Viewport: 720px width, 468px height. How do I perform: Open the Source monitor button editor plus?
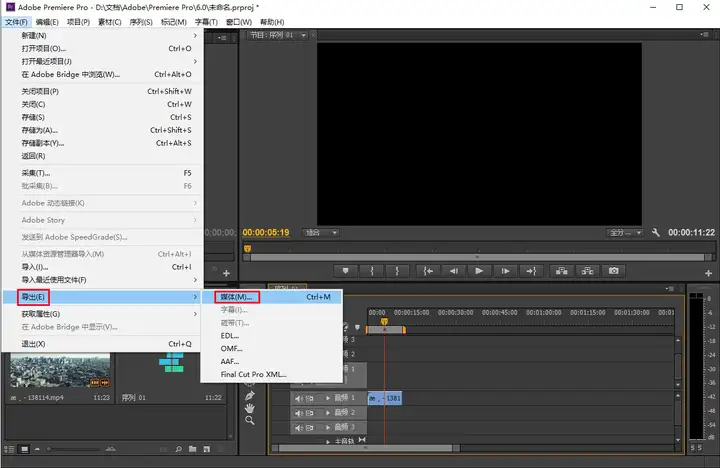[x=226, y=273]
